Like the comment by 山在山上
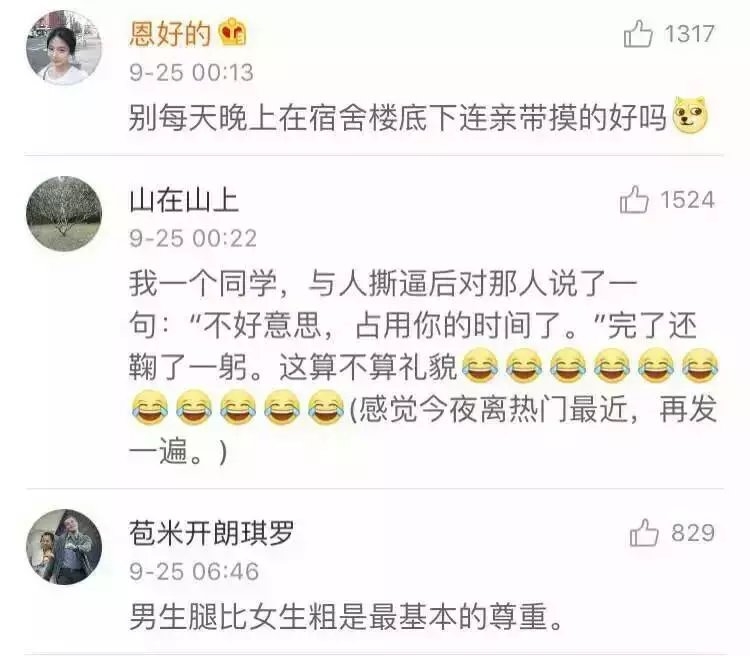Viewport: 750px width, 656px height. [x=634, y=199]
